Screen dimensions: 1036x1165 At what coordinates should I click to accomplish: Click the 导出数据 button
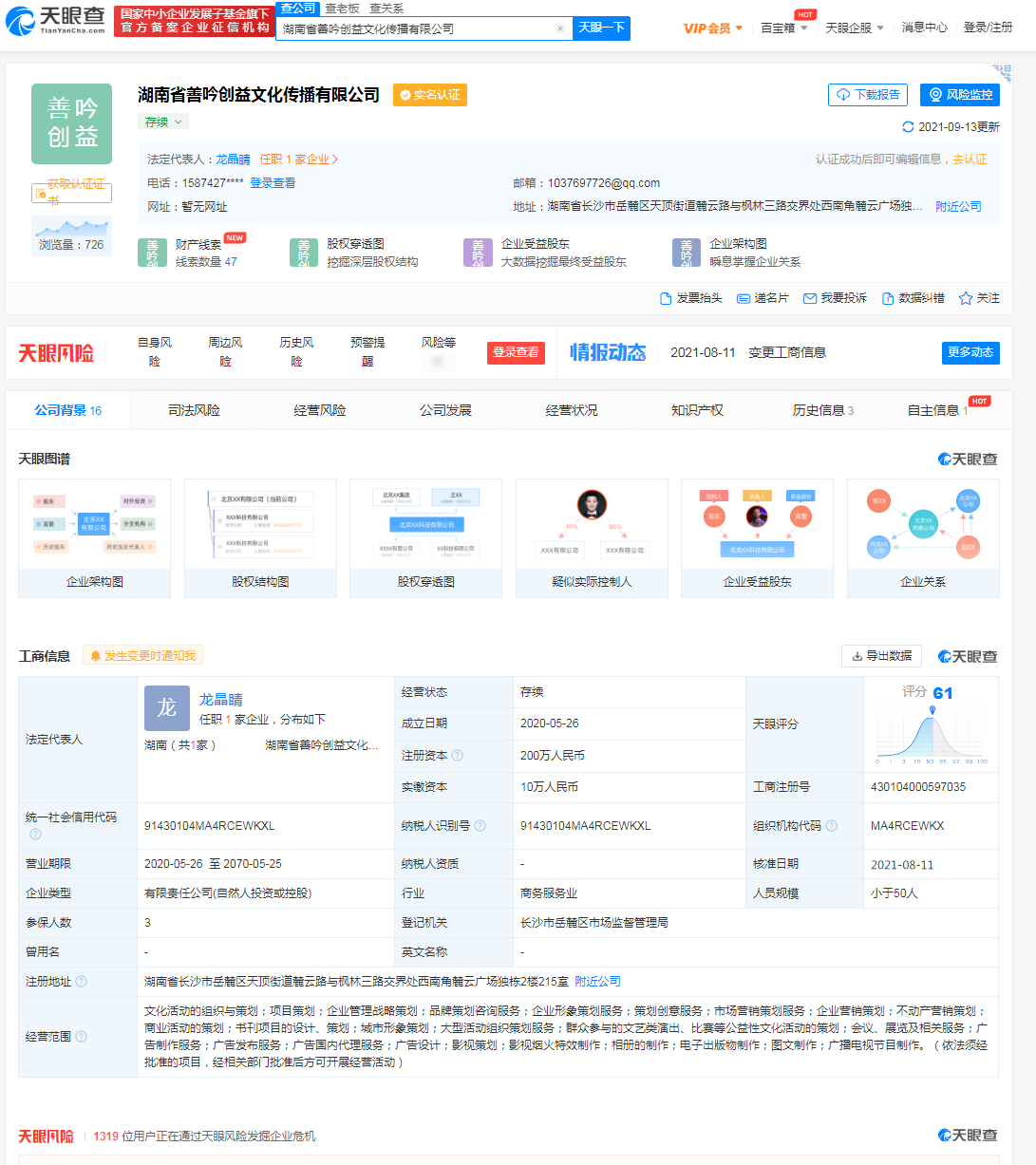[882, 656]
